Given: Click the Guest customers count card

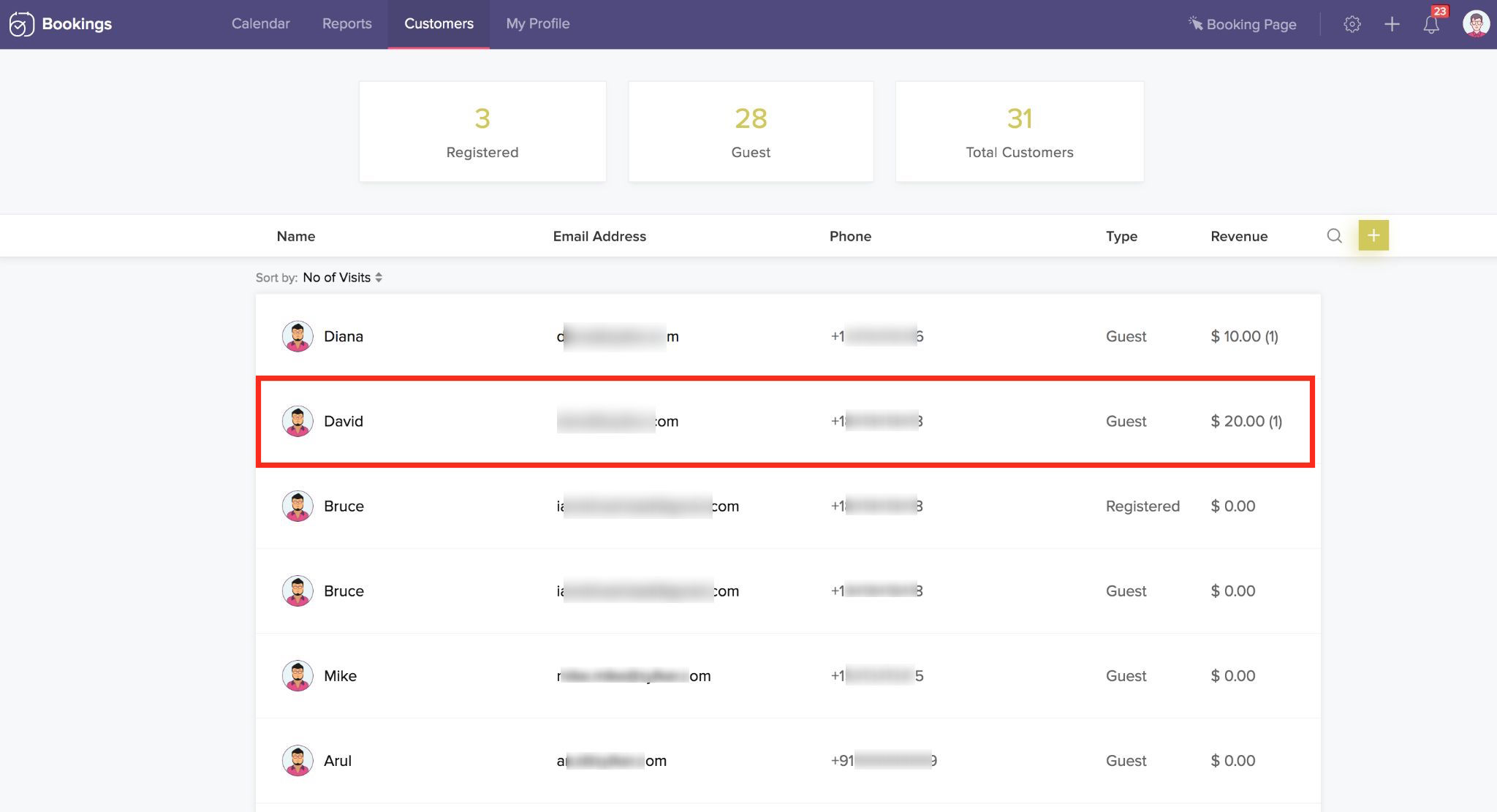Looking at the screenshot, I should tap(751, 132).
